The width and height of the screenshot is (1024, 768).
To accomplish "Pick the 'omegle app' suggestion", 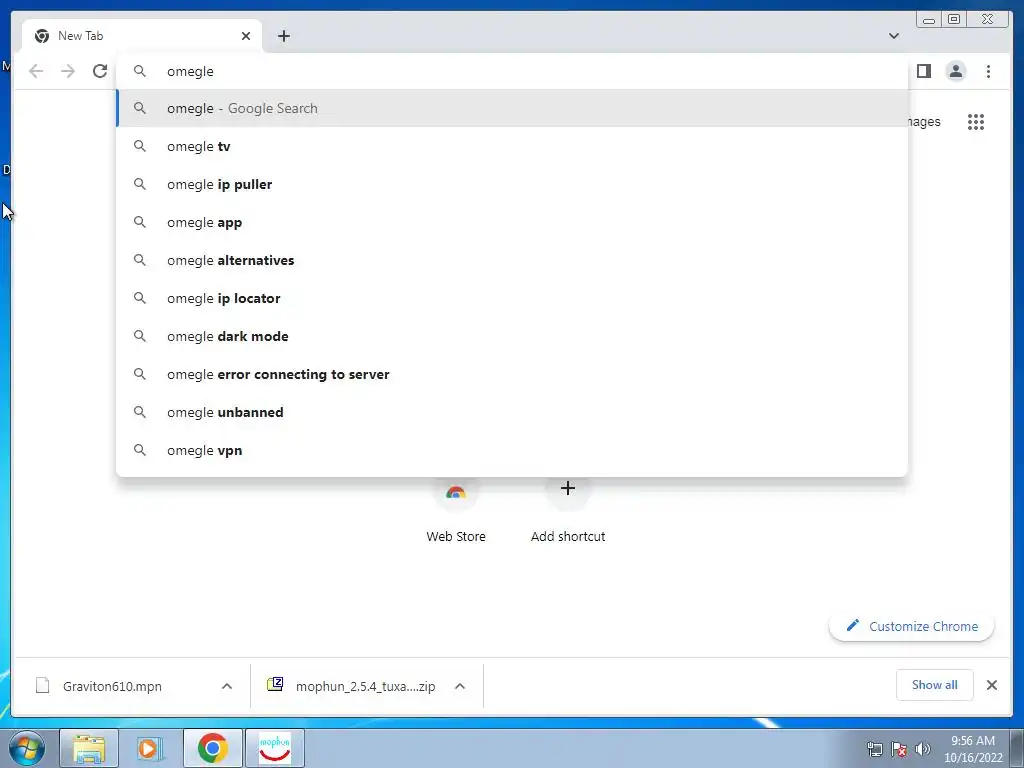I will (512, 222).
